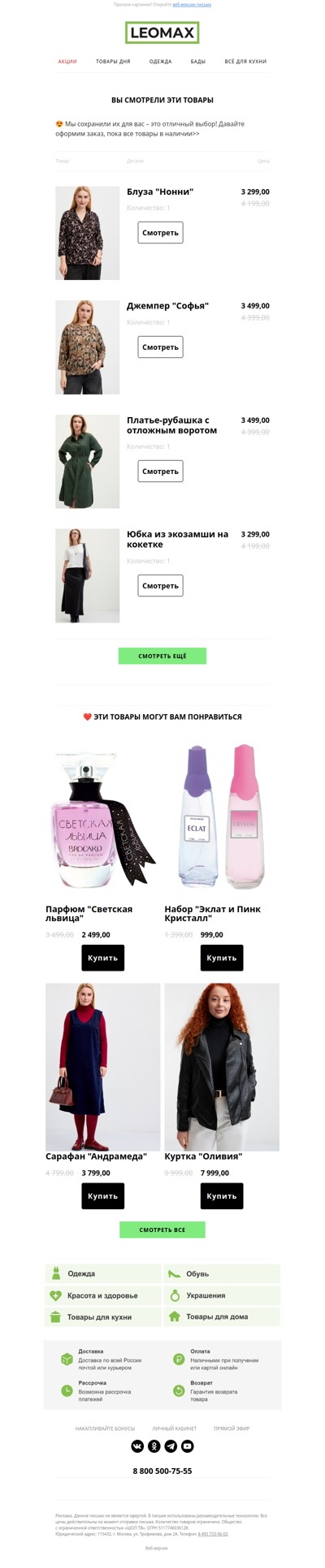Open the ТОВАРЫ ДНЯ menu item
The height and width of the screenshot is (1568, 325).
pos(113,62)
